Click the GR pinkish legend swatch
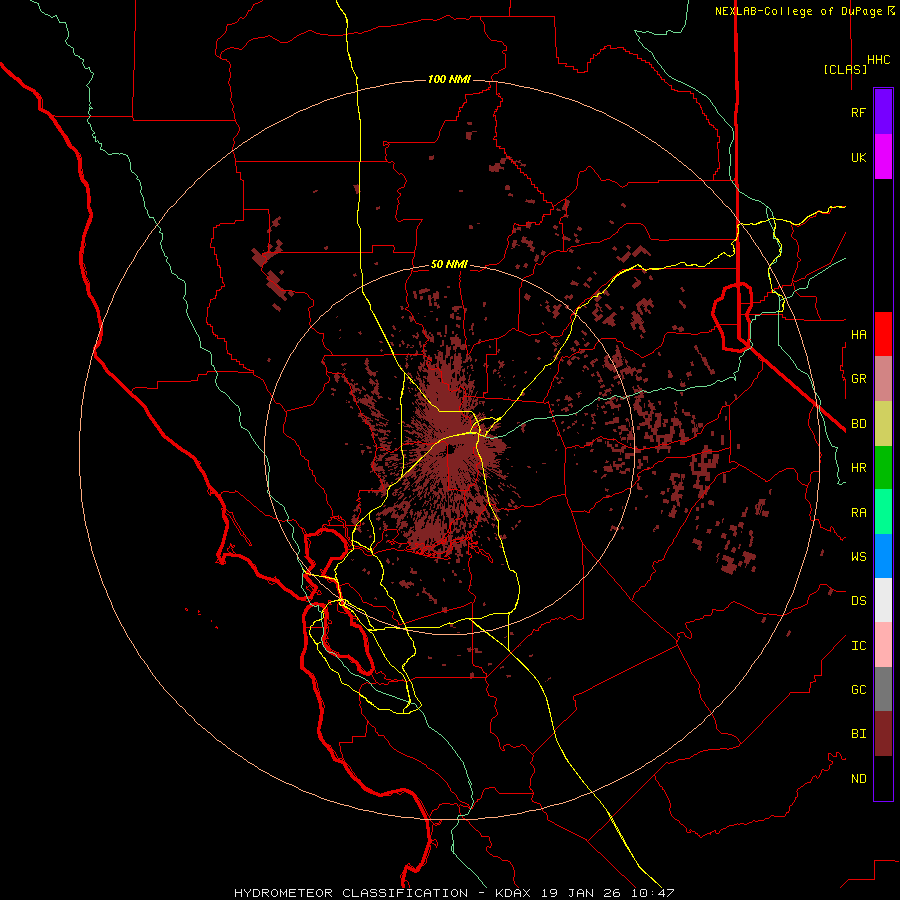The height and width of the screenshot is (900, 900). [x=883, y=378]
